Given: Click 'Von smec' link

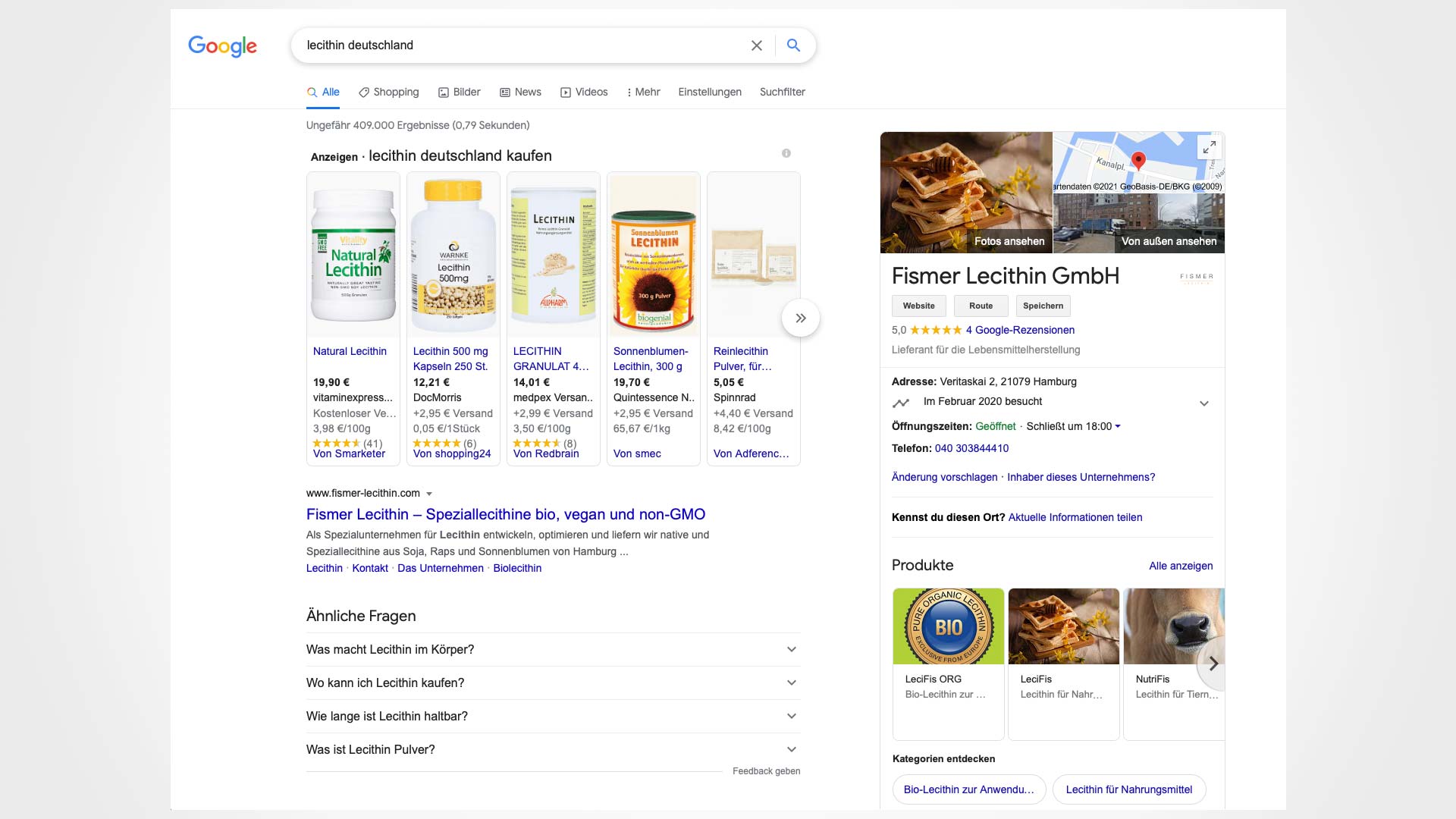Looking at the screenshot, I should tap(637, 453).
